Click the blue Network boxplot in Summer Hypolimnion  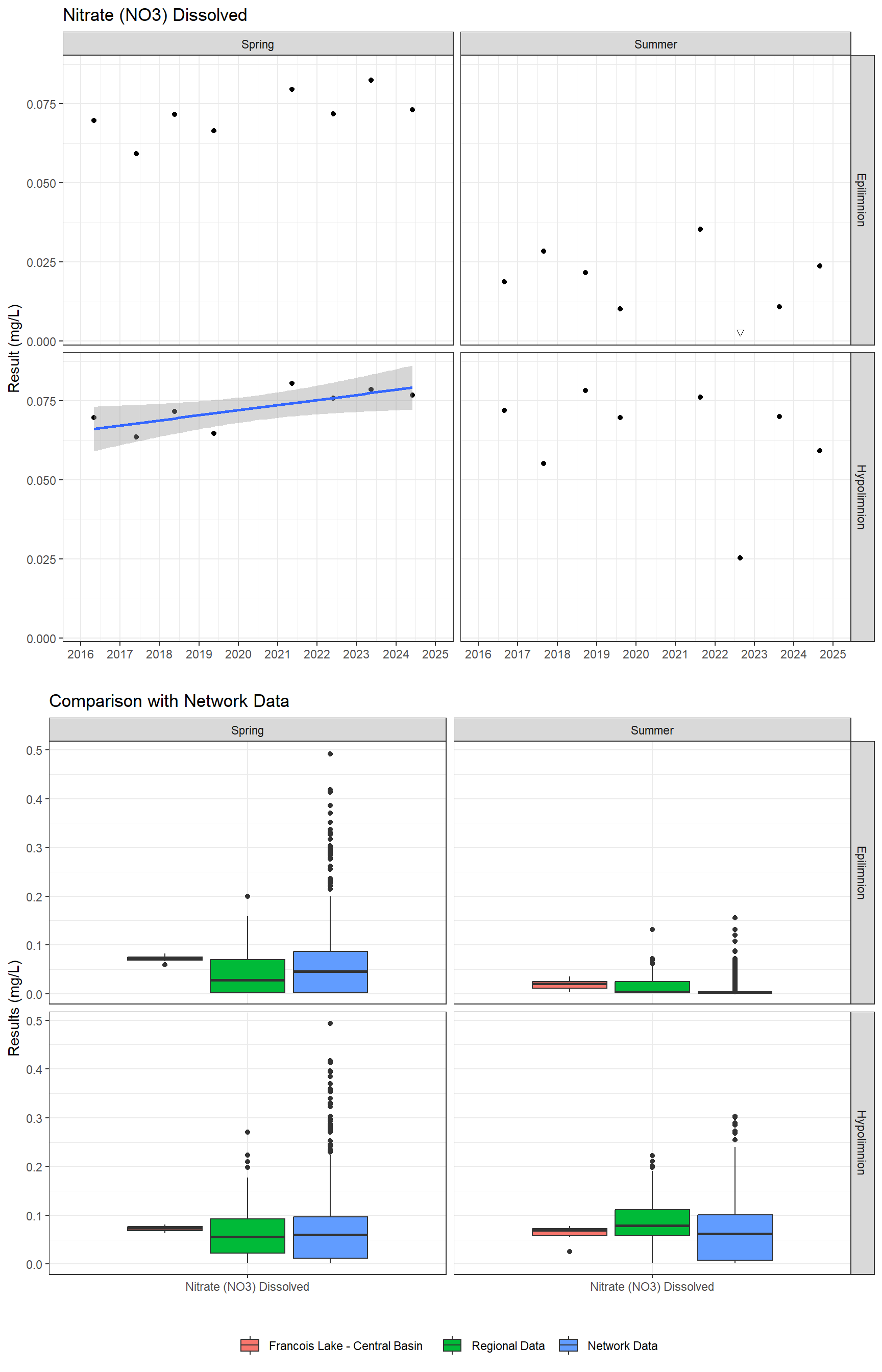735,1237
